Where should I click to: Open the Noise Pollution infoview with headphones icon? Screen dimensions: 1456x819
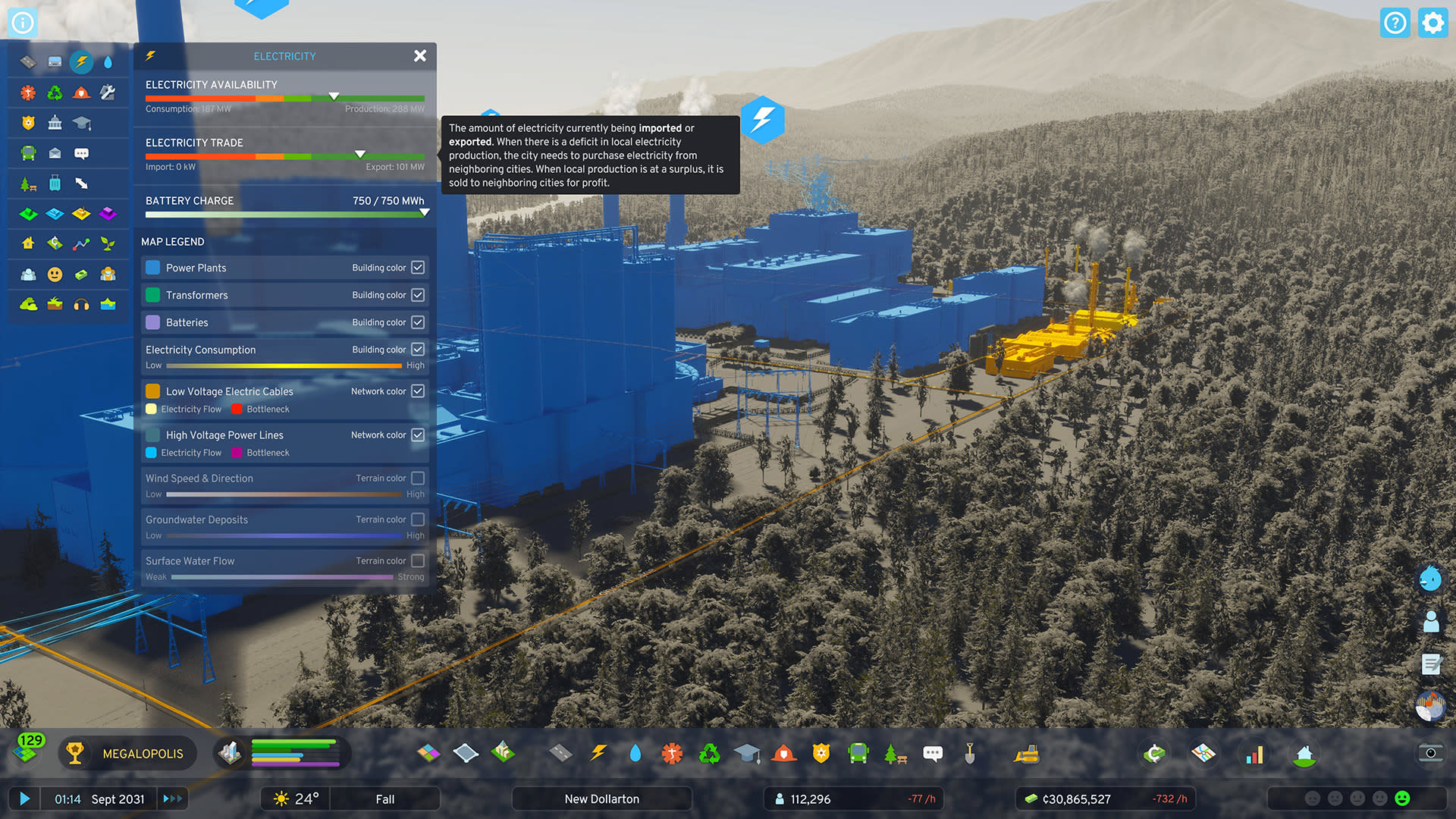coord(81,305)
